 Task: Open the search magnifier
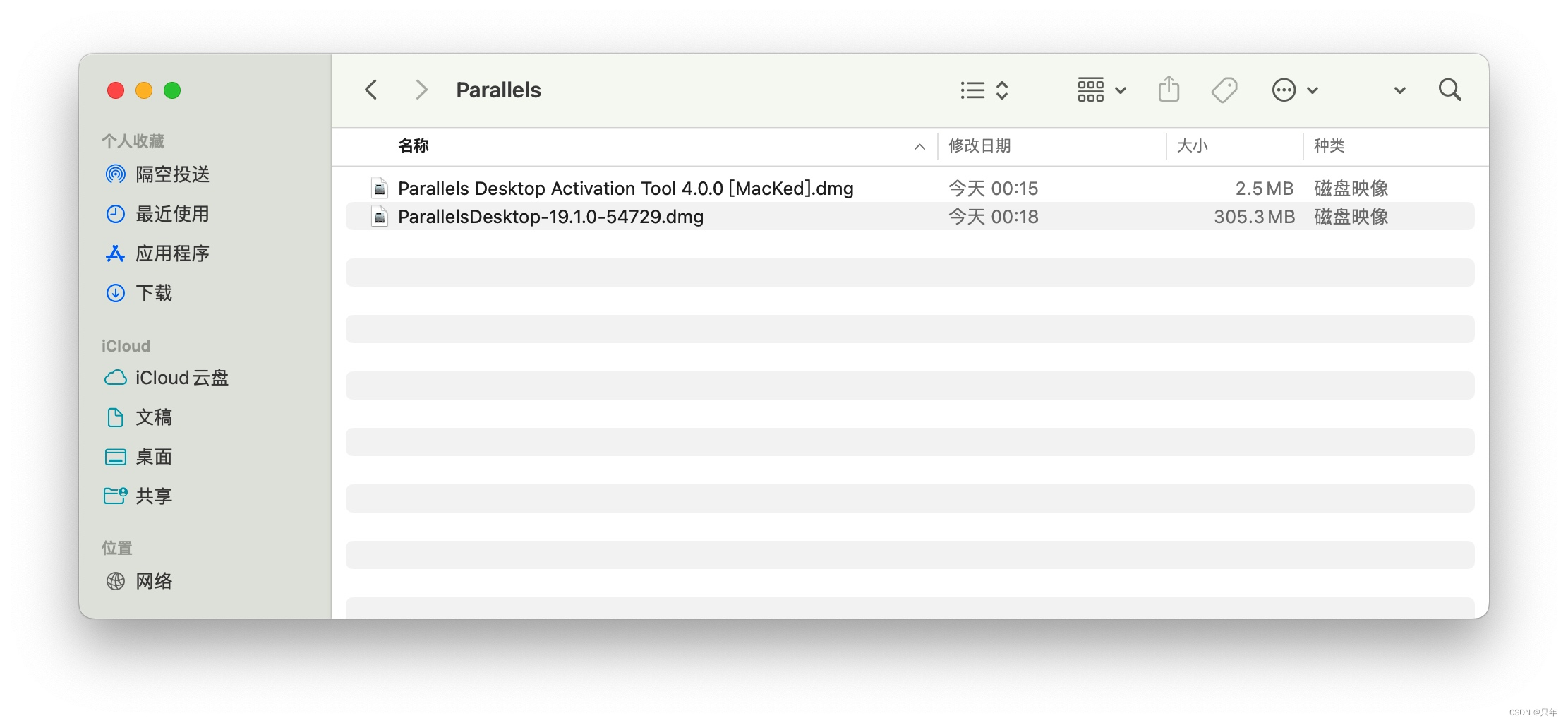(x=1450, y=90)
